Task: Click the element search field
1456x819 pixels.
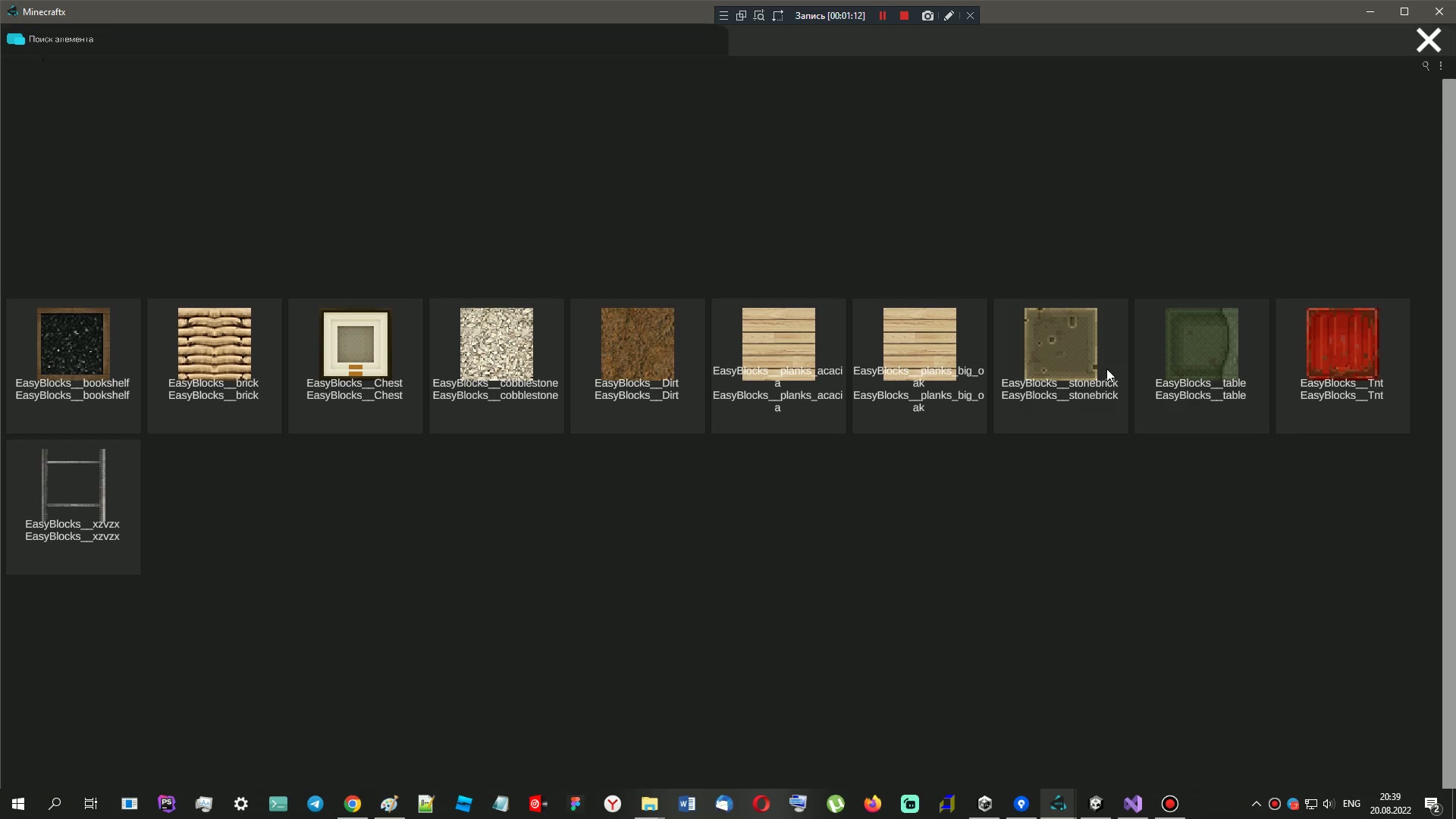Action: (x=364, y=39)
